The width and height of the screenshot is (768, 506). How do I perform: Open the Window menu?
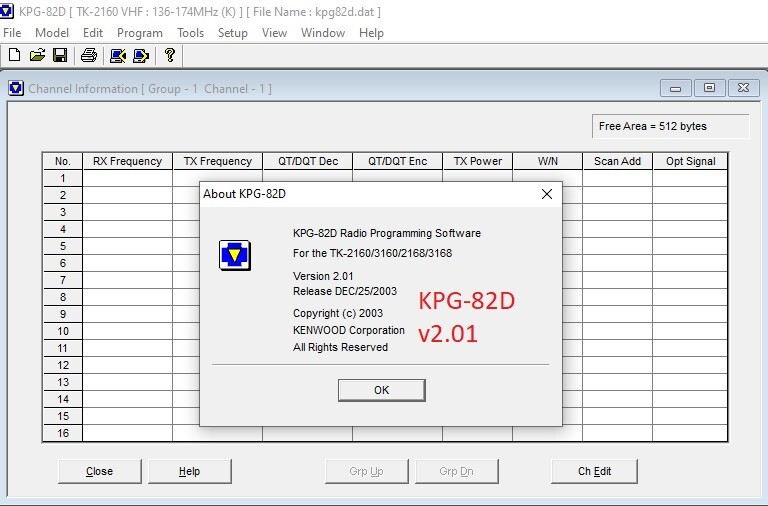(323, 33)
